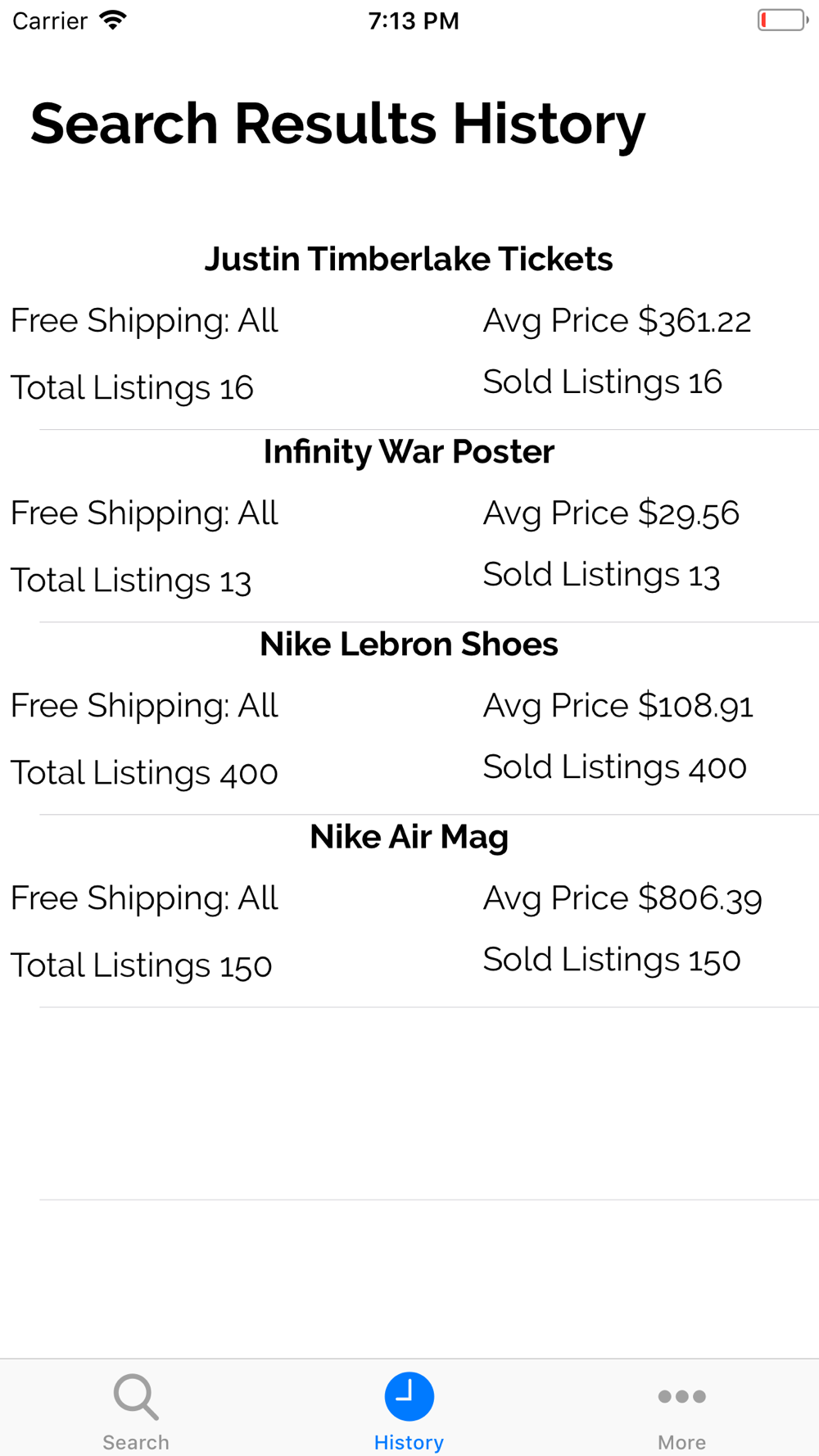The image size is (819, 1456).
Task: Select Nike Lebron Shoes entry
Action: pos(409,644)
